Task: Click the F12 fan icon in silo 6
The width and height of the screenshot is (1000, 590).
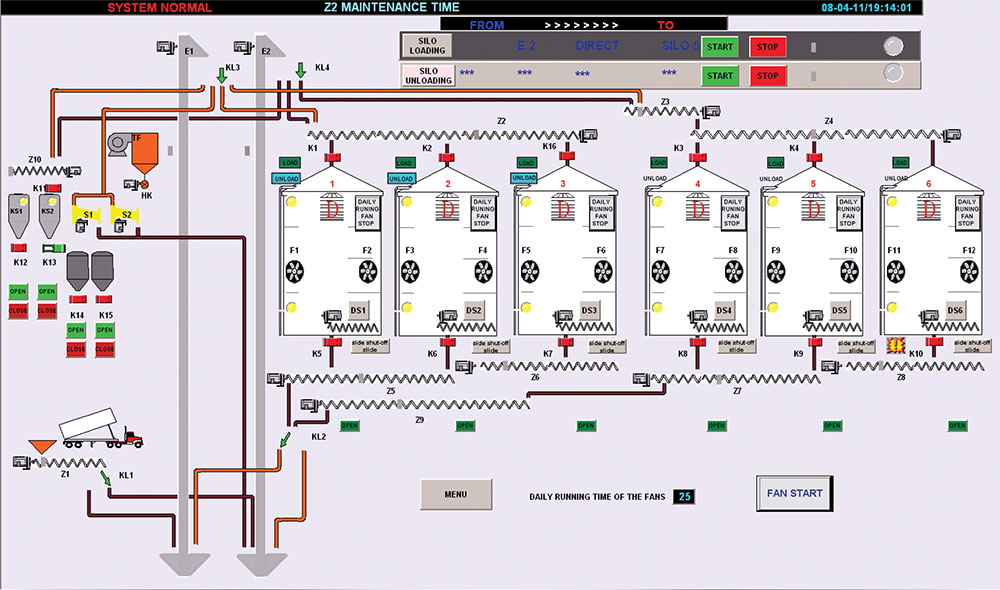Action: pos(967,270)
